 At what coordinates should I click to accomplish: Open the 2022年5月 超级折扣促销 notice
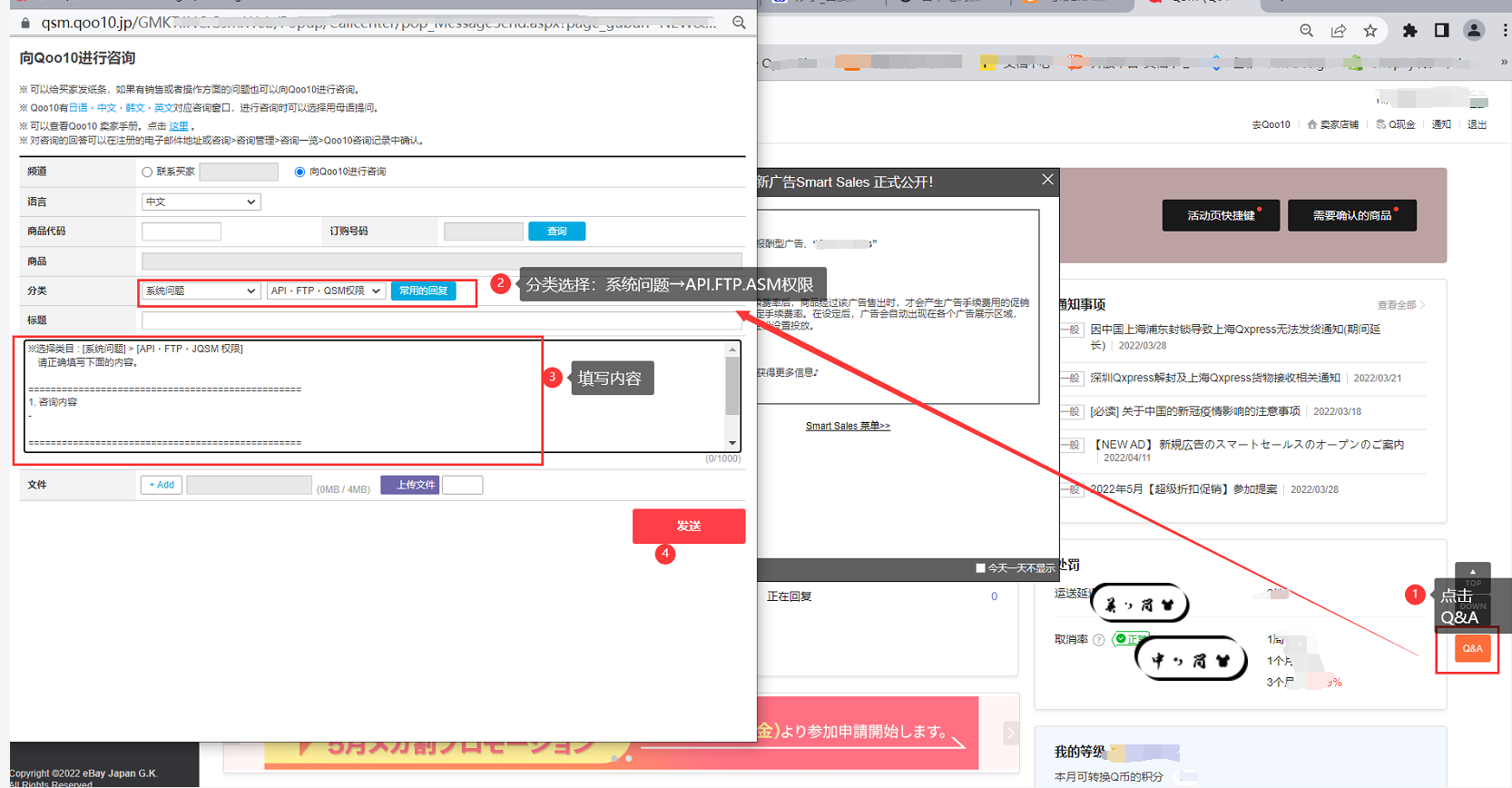pos(1183,489)
